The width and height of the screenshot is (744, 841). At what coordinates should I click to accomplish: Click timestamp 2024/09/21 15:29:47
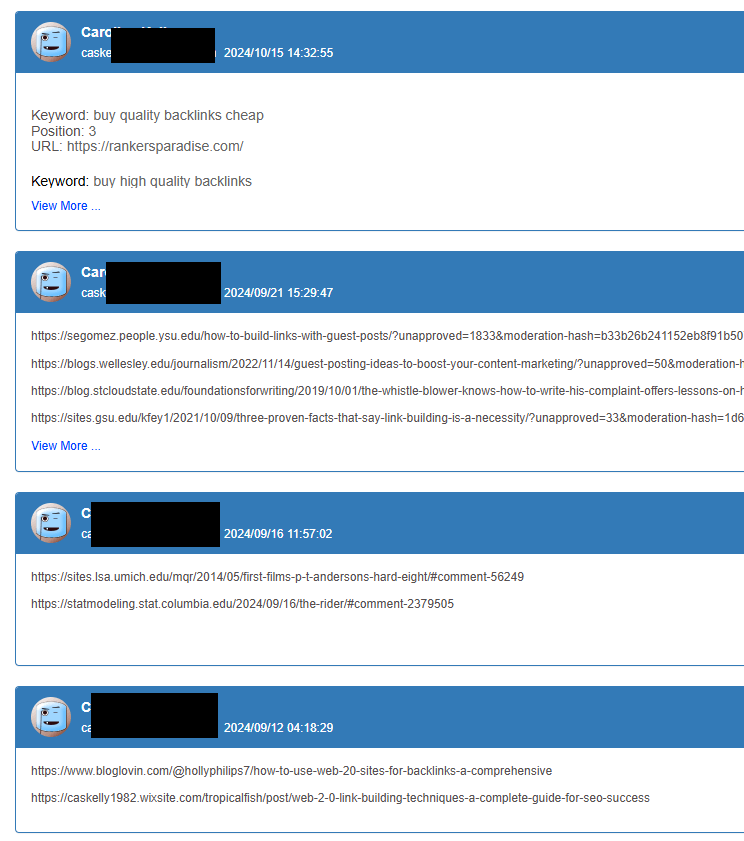[x=278, y=293]
